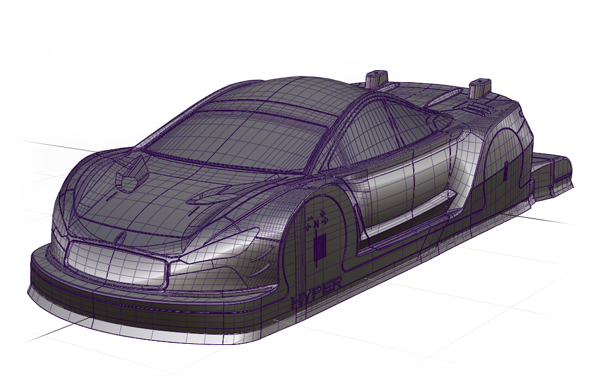Viewport: 590px width, 392px height.
Task: Select the rear wing extension
Action: tap(553, 174)
